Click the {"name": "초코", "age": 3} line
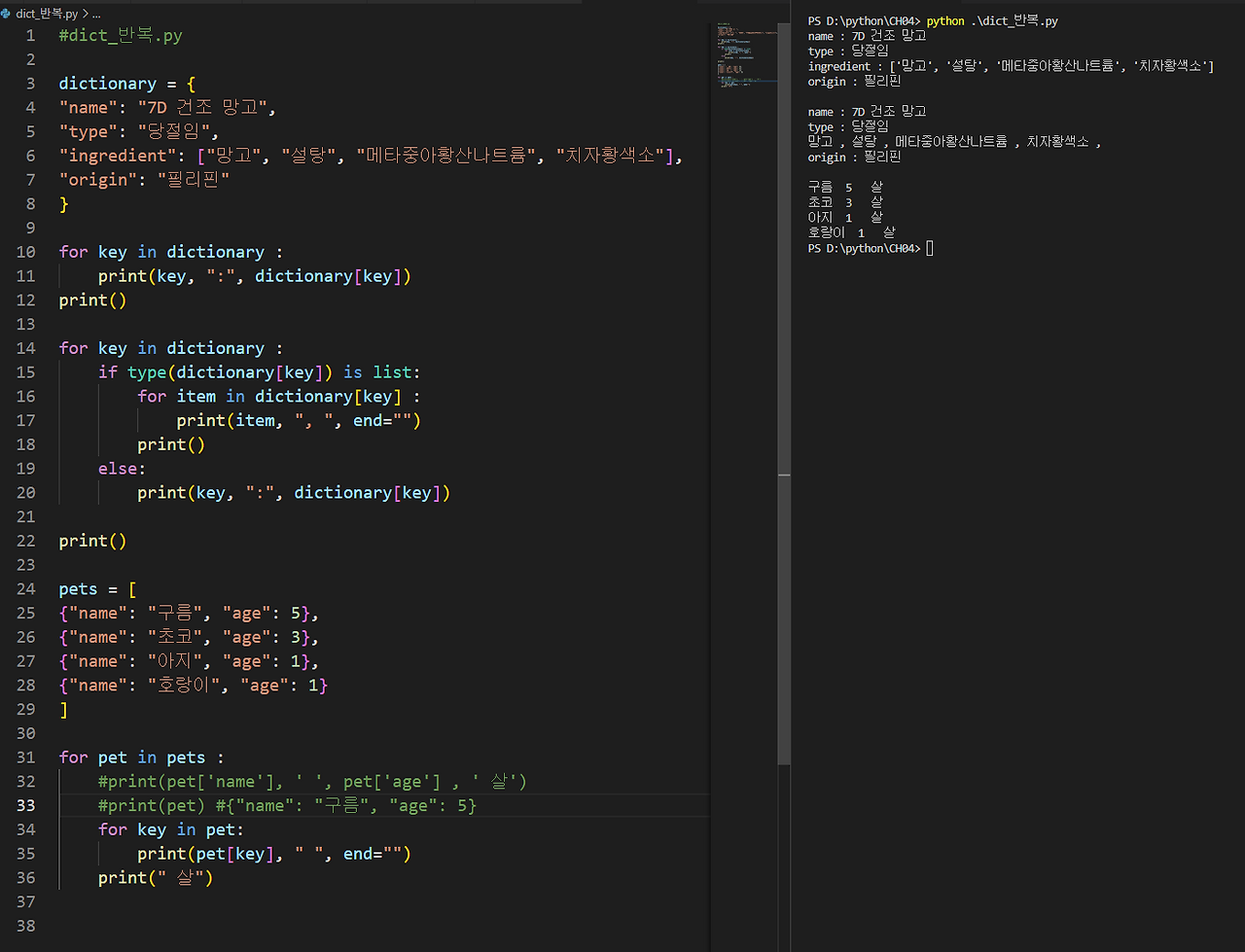The height and width of the screenshot is (952, 1245). [x=189, y=637]
